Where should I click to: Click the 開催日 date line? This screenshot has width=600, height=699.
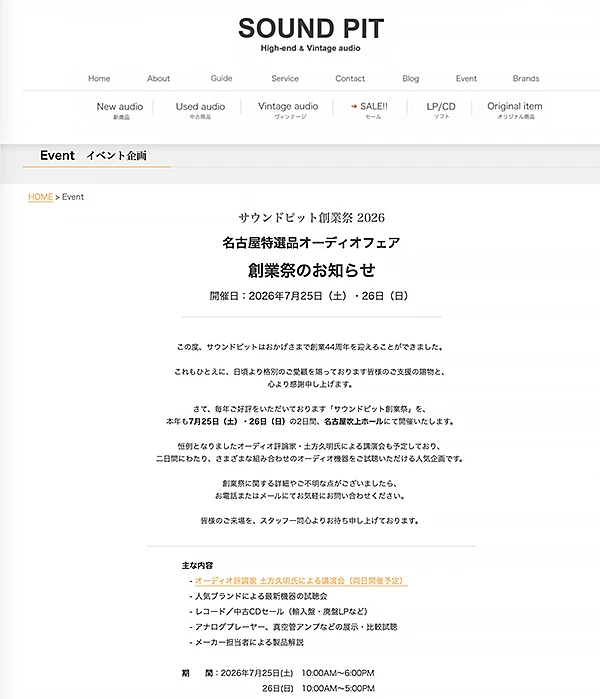point(309,296)
